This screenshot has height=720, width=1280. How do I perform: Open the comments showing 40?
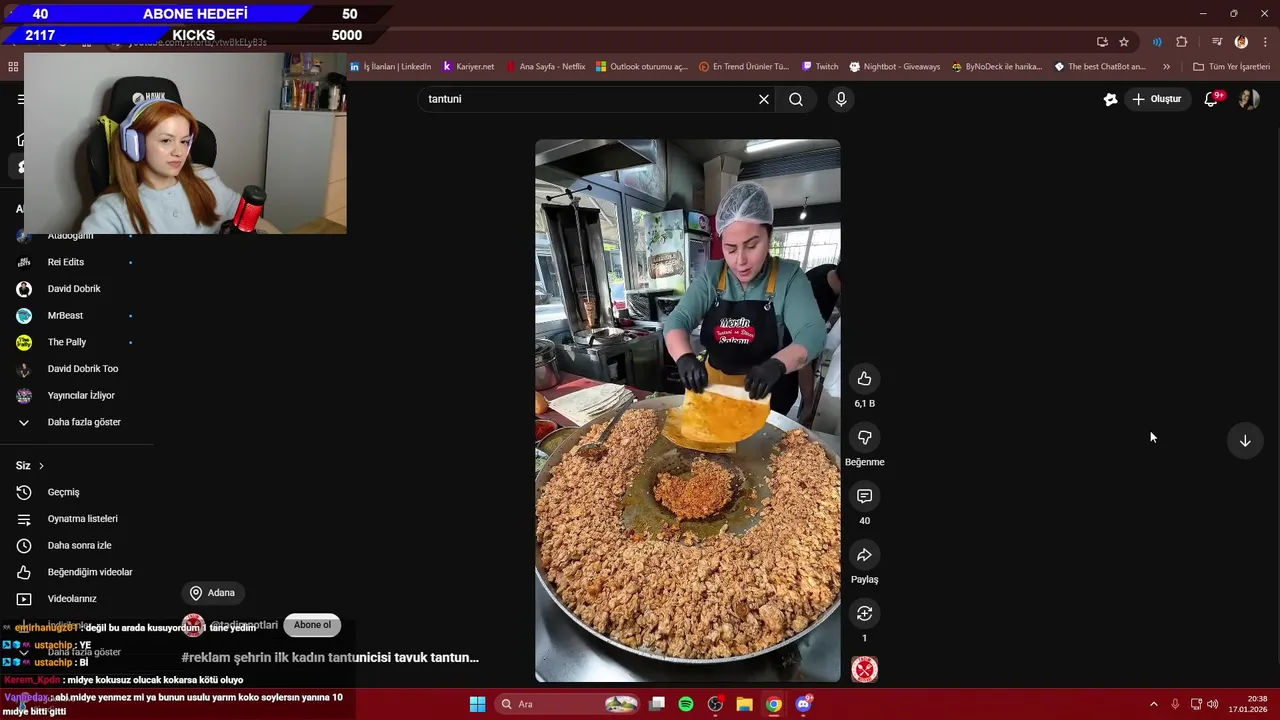click(x=864, y=496)
